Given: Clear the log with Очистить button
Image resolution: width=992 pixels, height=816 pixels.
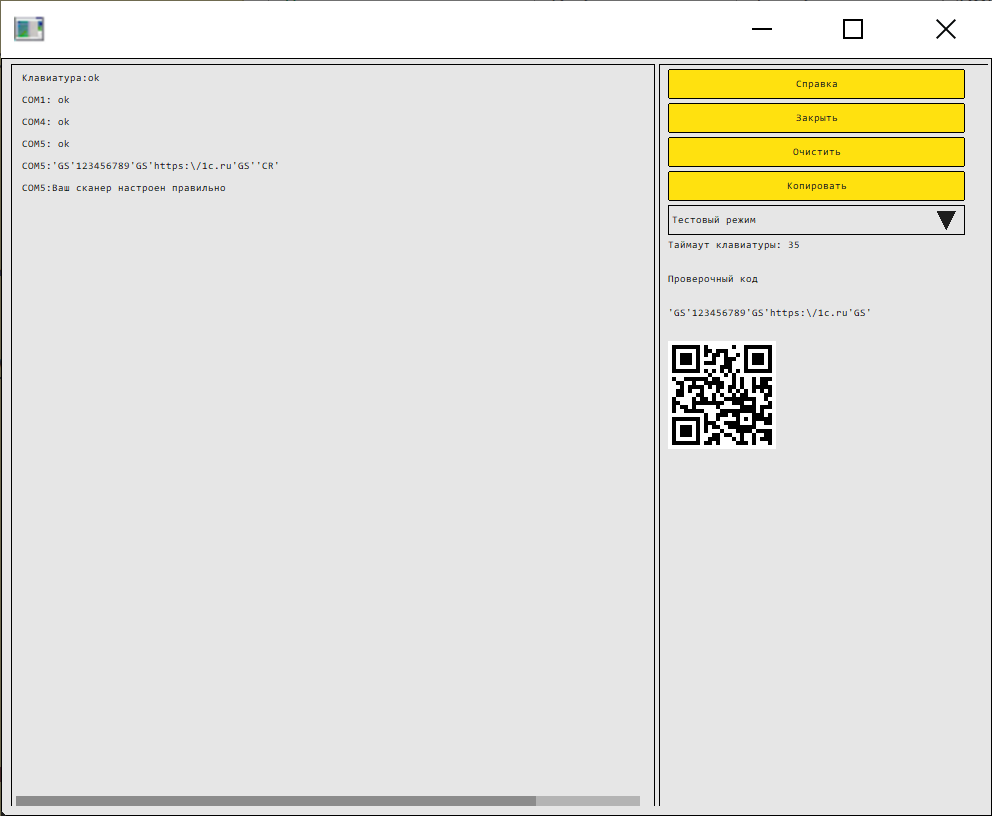Looking at the screenshot, I should pyautogui.click(x=816, y=152).
